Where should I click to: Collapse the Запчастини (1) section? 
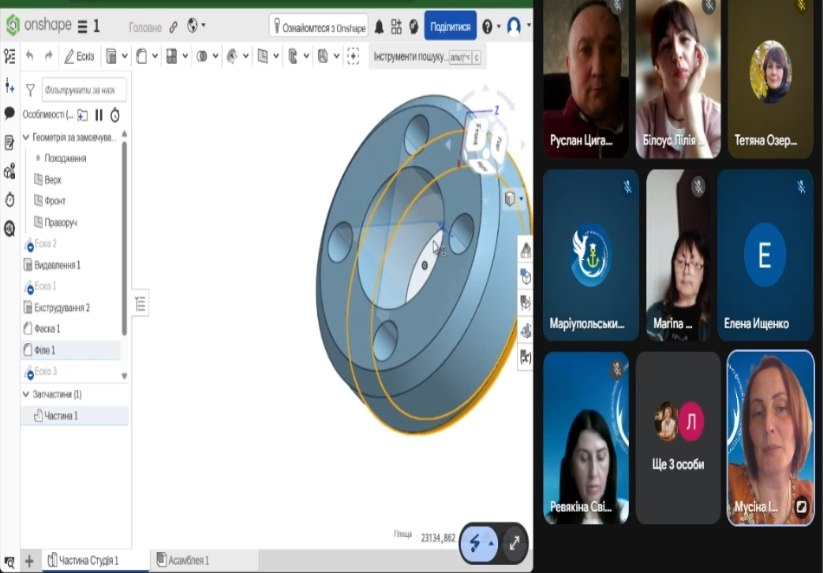(x=26, y=394)
